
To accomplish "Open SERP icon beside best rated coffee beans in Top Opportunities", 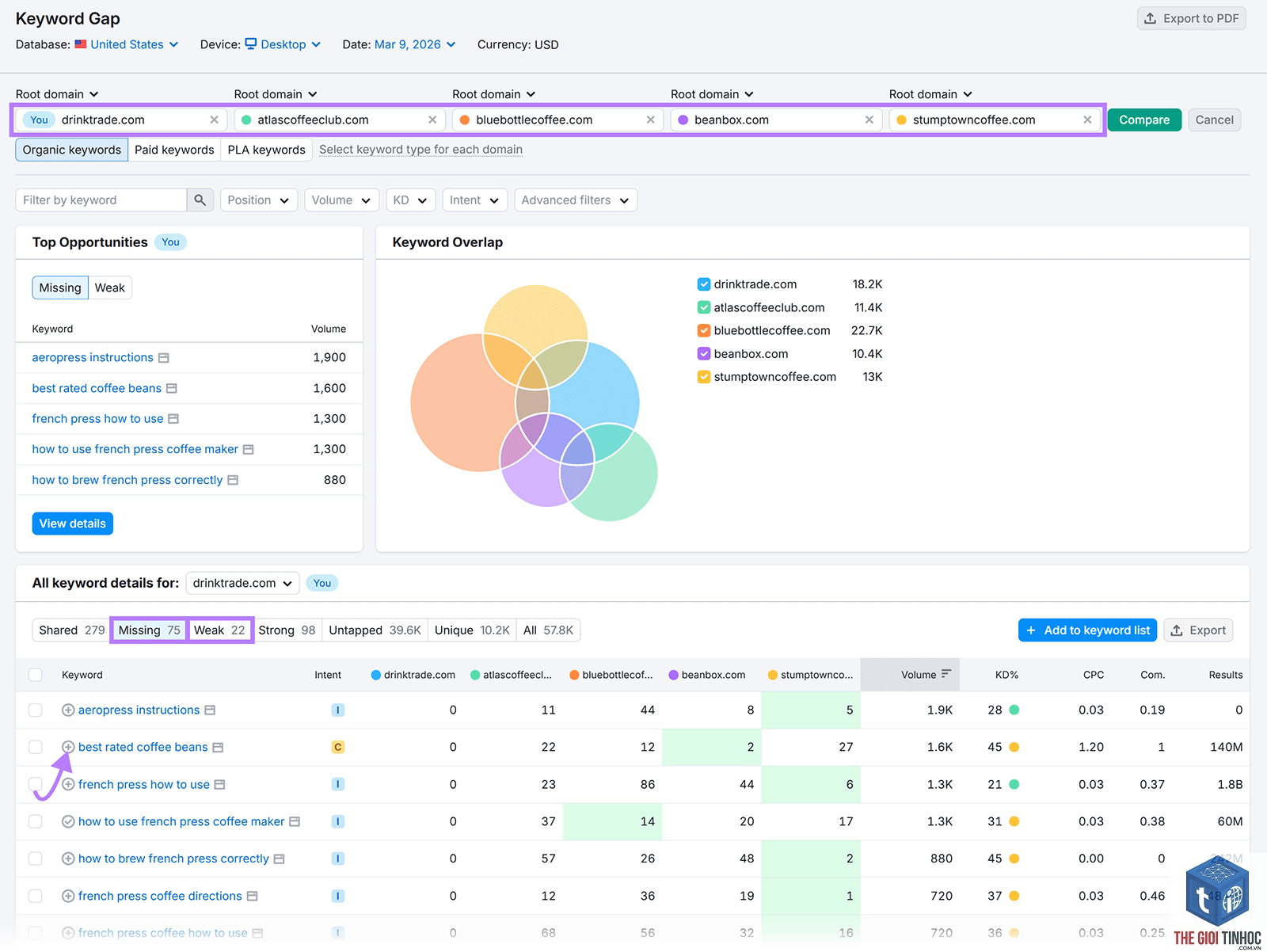I will coord(172,389).
